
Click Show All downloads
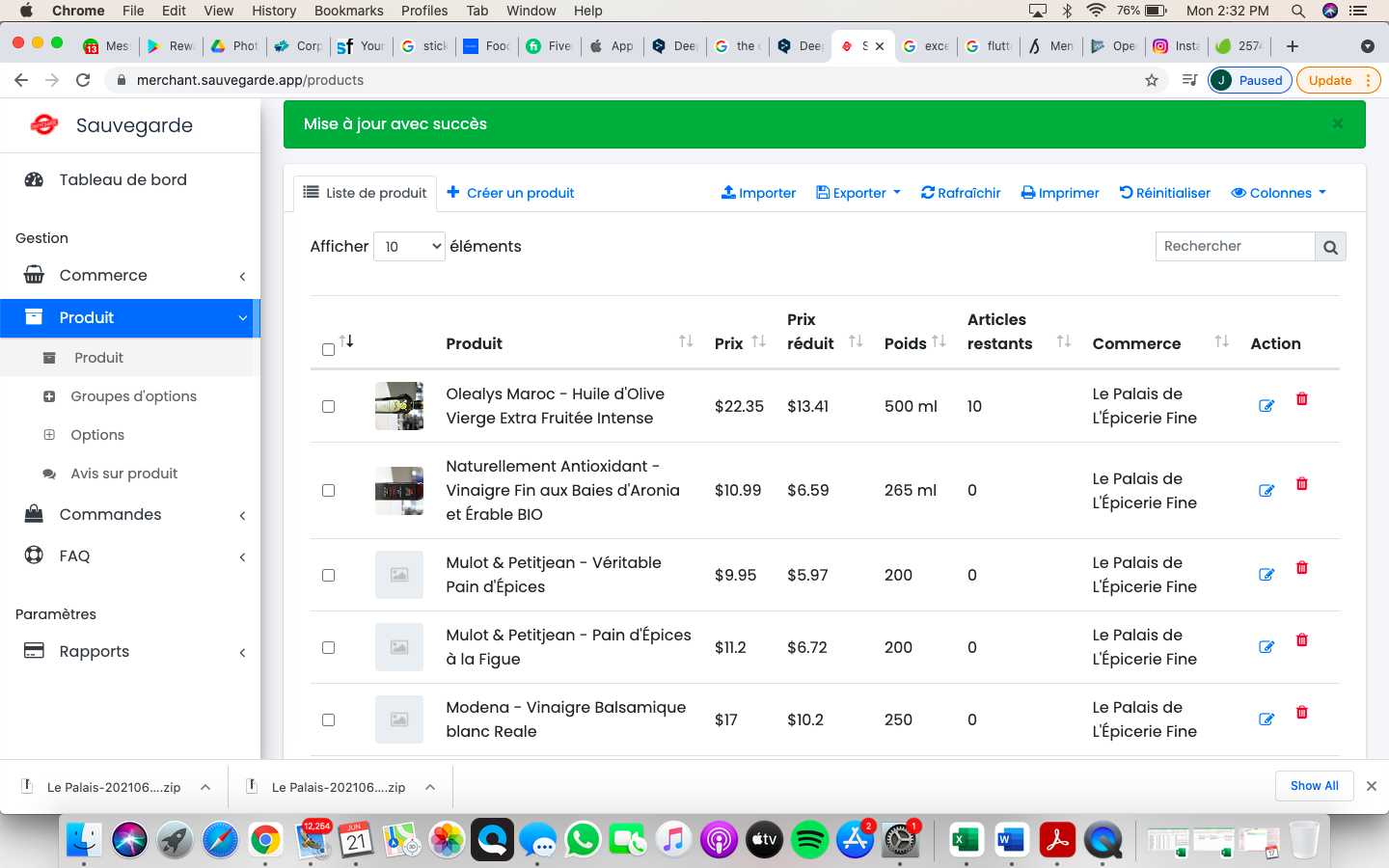(x=1314, y=786)
